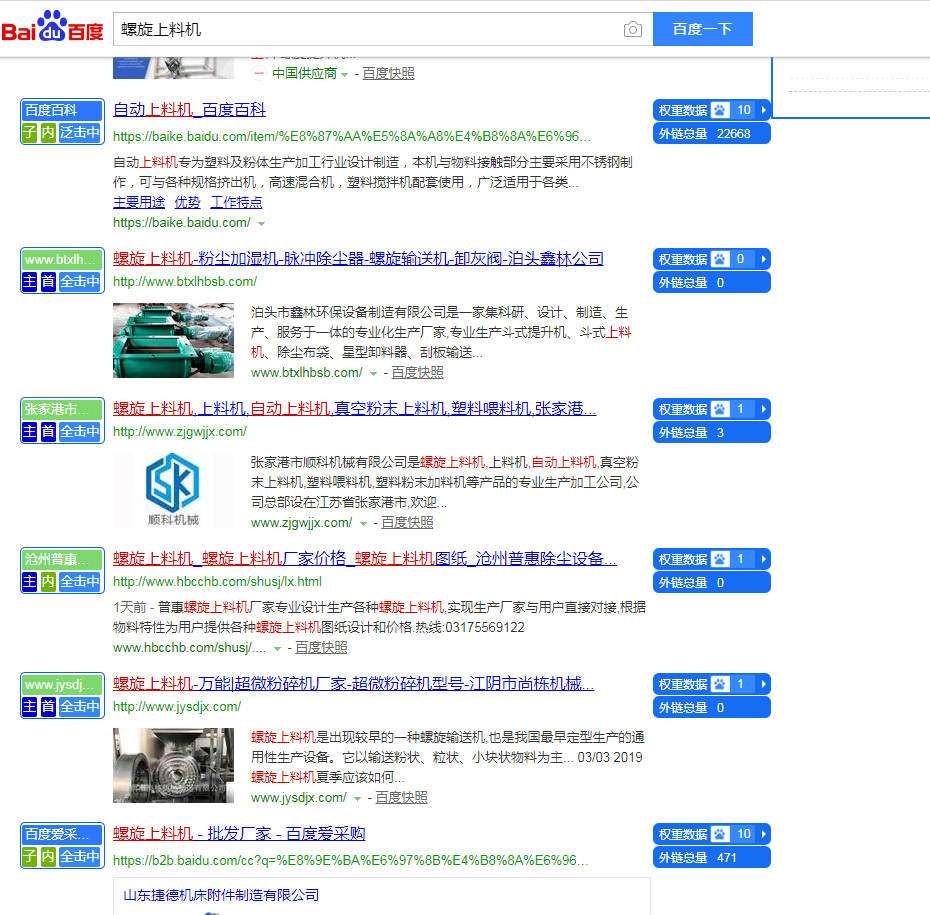This screenshot has width=930, height=915.
Task: Expand www.jysdjx.com/ dropdown arrow
Action: 357,799
